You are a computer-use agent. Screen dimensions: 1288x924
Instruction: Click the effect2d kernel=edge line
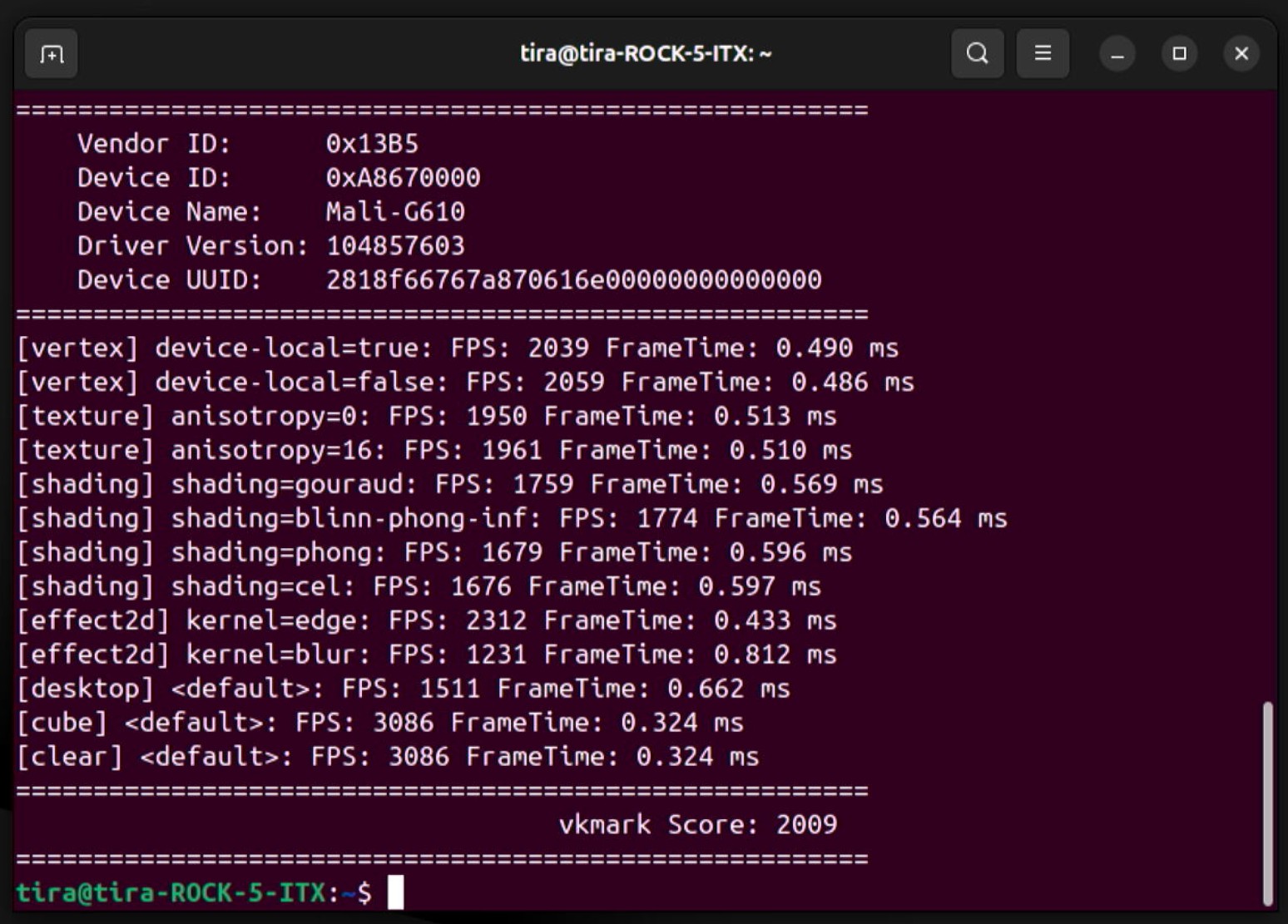[x=427, y=621]
